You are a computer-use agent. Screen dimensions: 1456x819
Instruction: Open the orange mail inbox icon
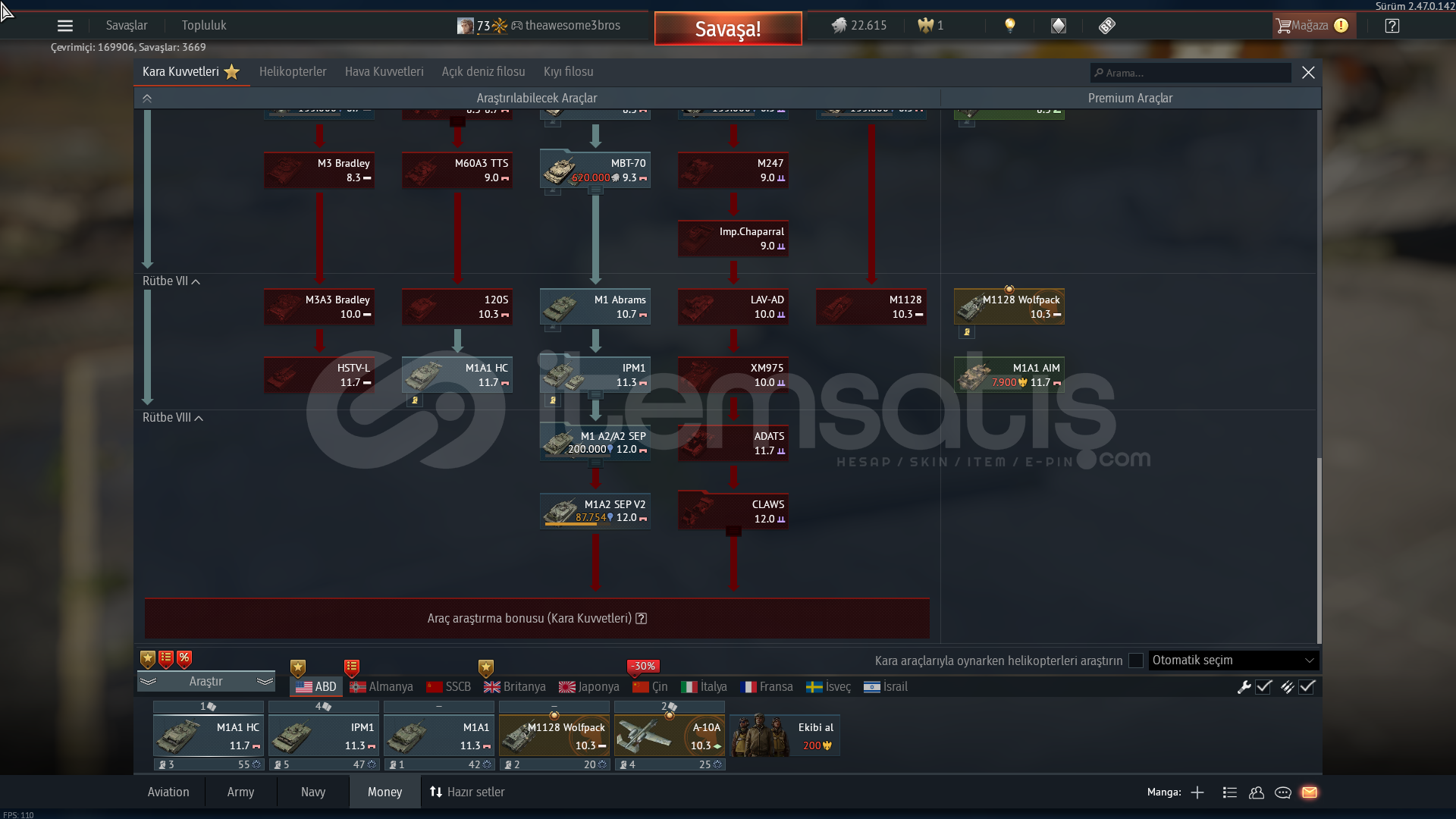coord(1310,792)
